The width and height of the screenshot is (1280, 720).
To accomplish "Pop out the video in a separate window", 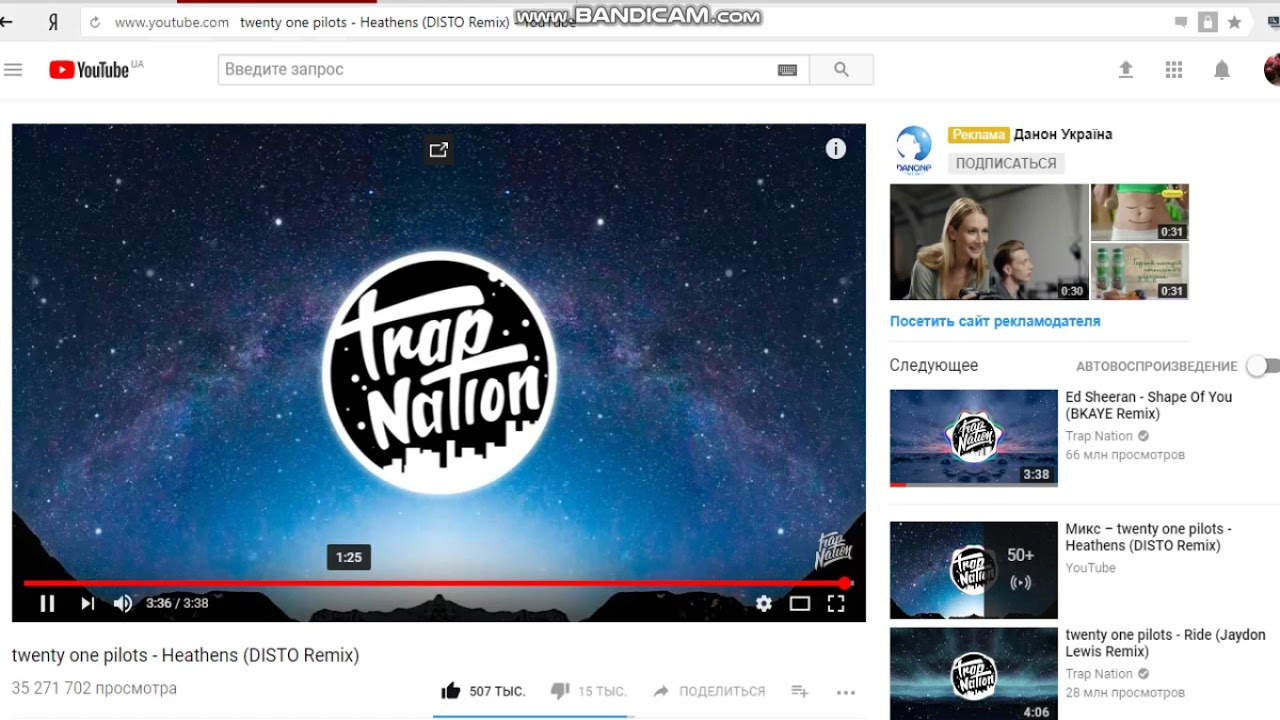I will tap(438, 150).
